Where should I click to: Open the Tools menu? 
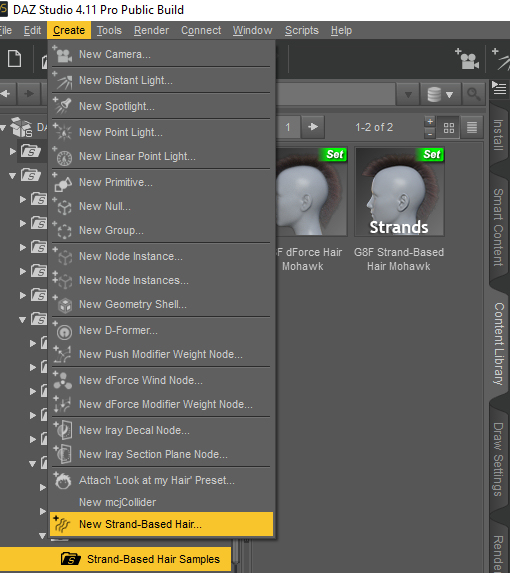click(109, 30)
